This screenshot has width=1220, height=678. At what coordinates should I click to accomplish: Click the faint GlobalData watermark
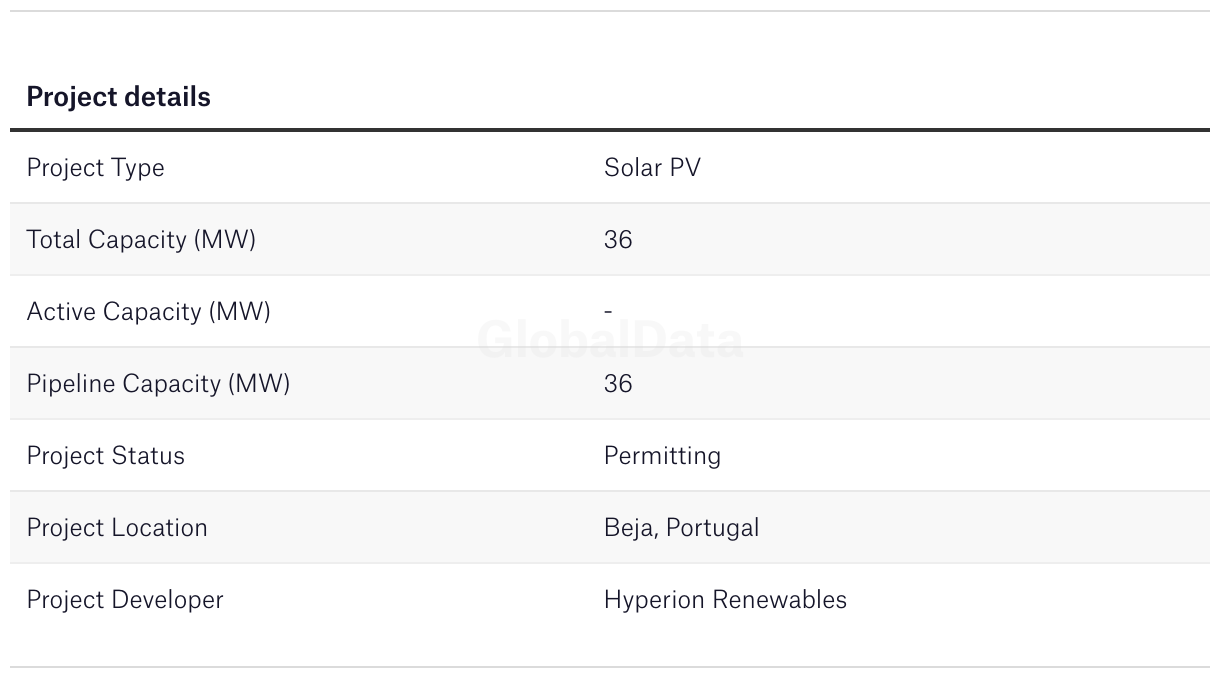pyautogui.click(x=610, y=341)
